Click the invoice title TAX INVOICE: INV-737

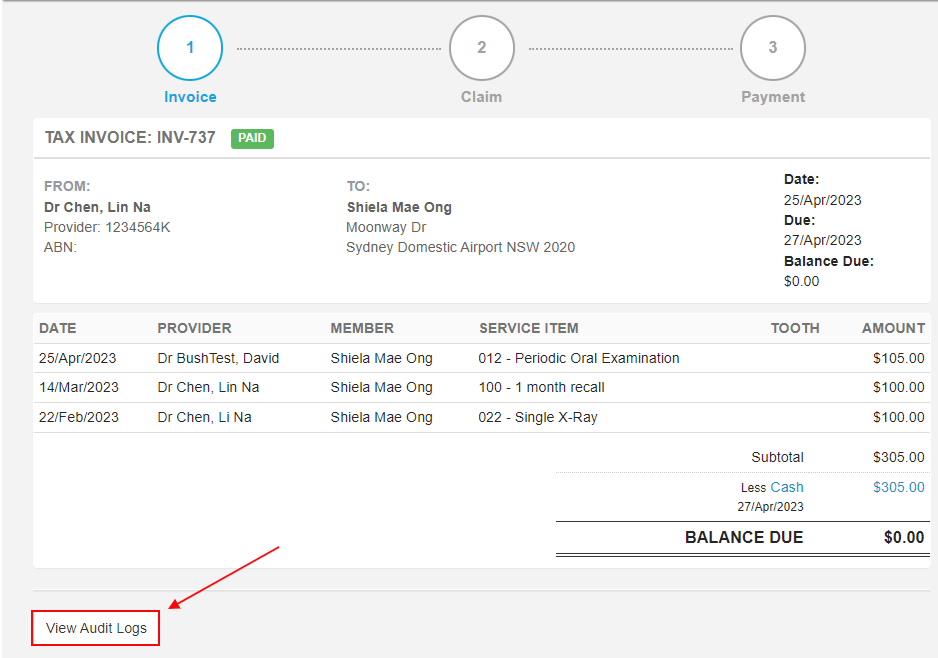point(130,138)
